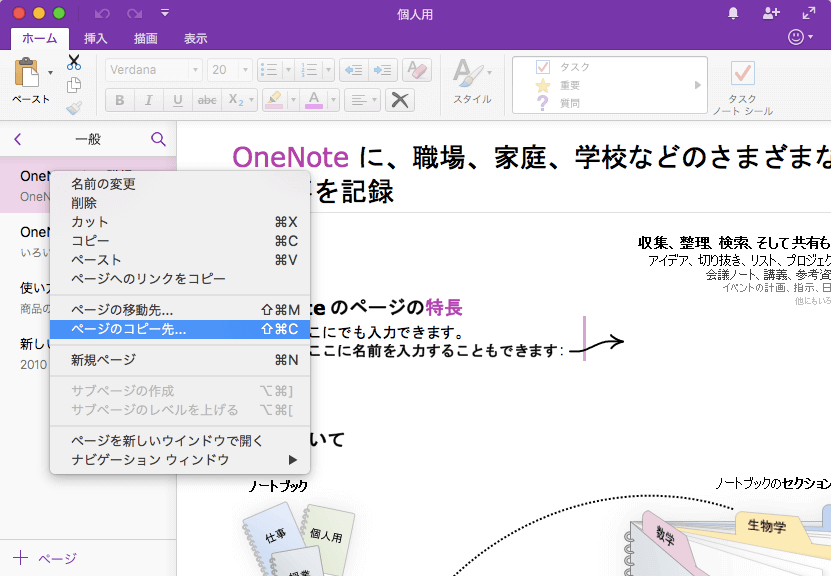831x576 pixels.
Task: Check the タスク tag checkbox
Action: coord(543,67)
